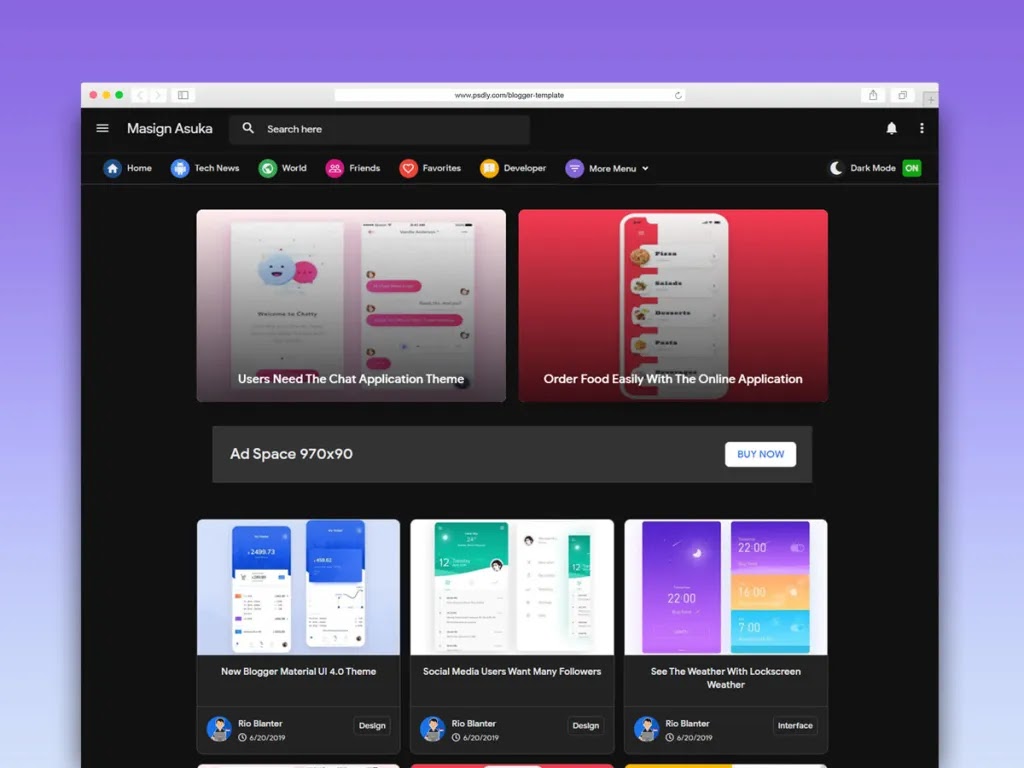Open Developer menu item
This screenshot has width=1024, height=768.
point(524,168)
